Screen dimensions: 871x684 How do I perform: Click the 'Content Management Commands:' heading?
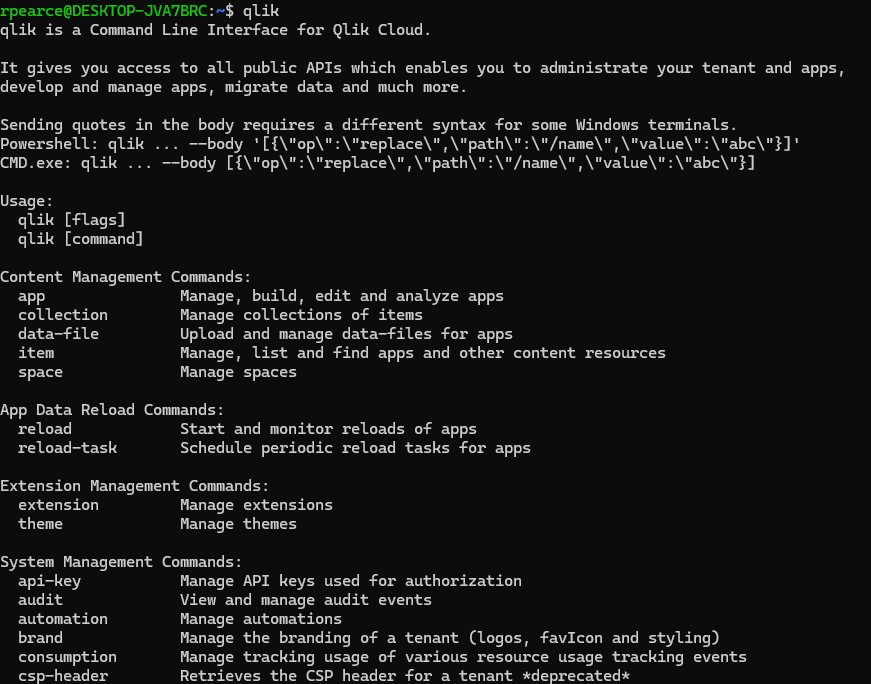[x=126, y=277]
